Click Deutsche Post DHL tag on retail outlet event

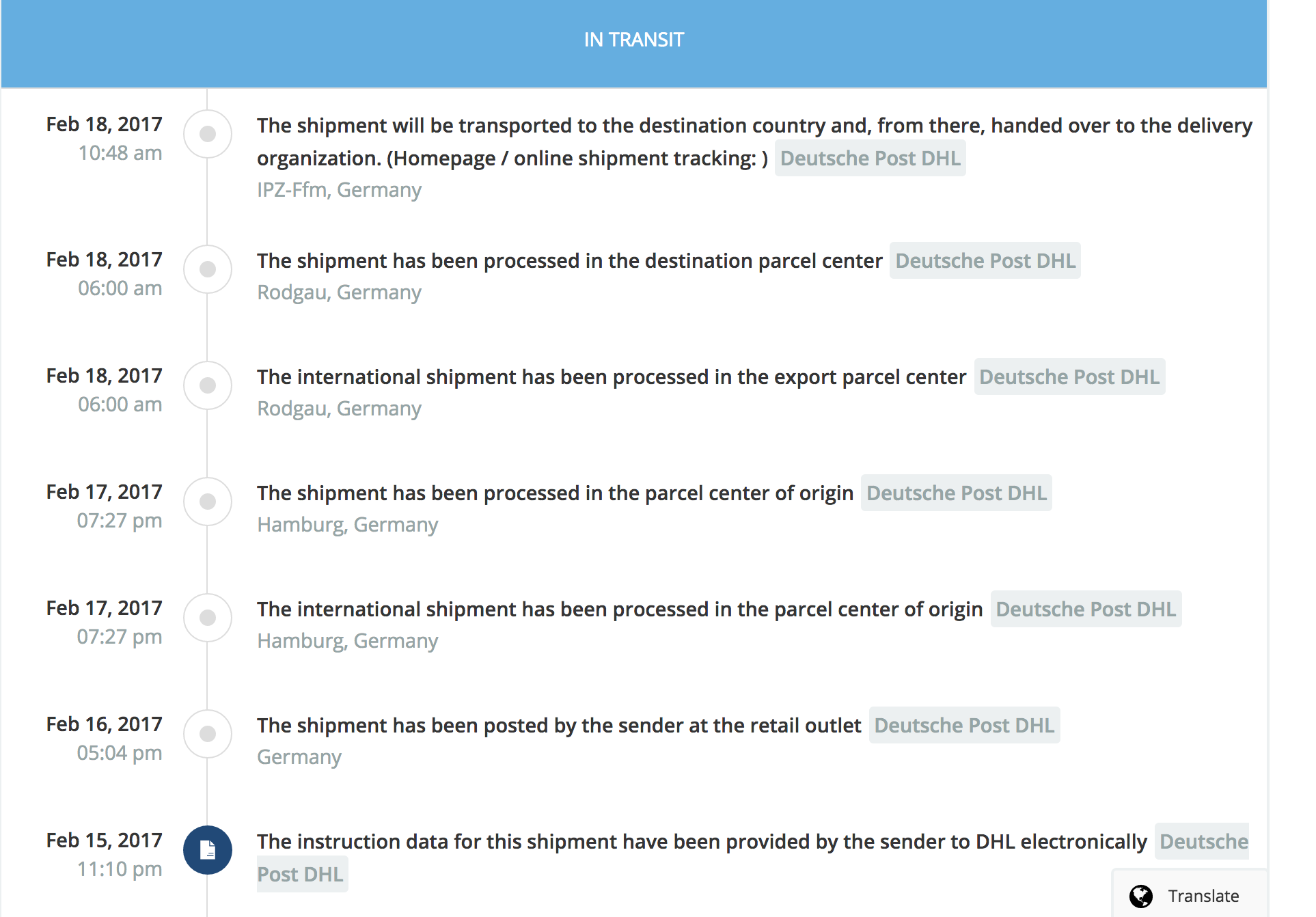point(963,726)
